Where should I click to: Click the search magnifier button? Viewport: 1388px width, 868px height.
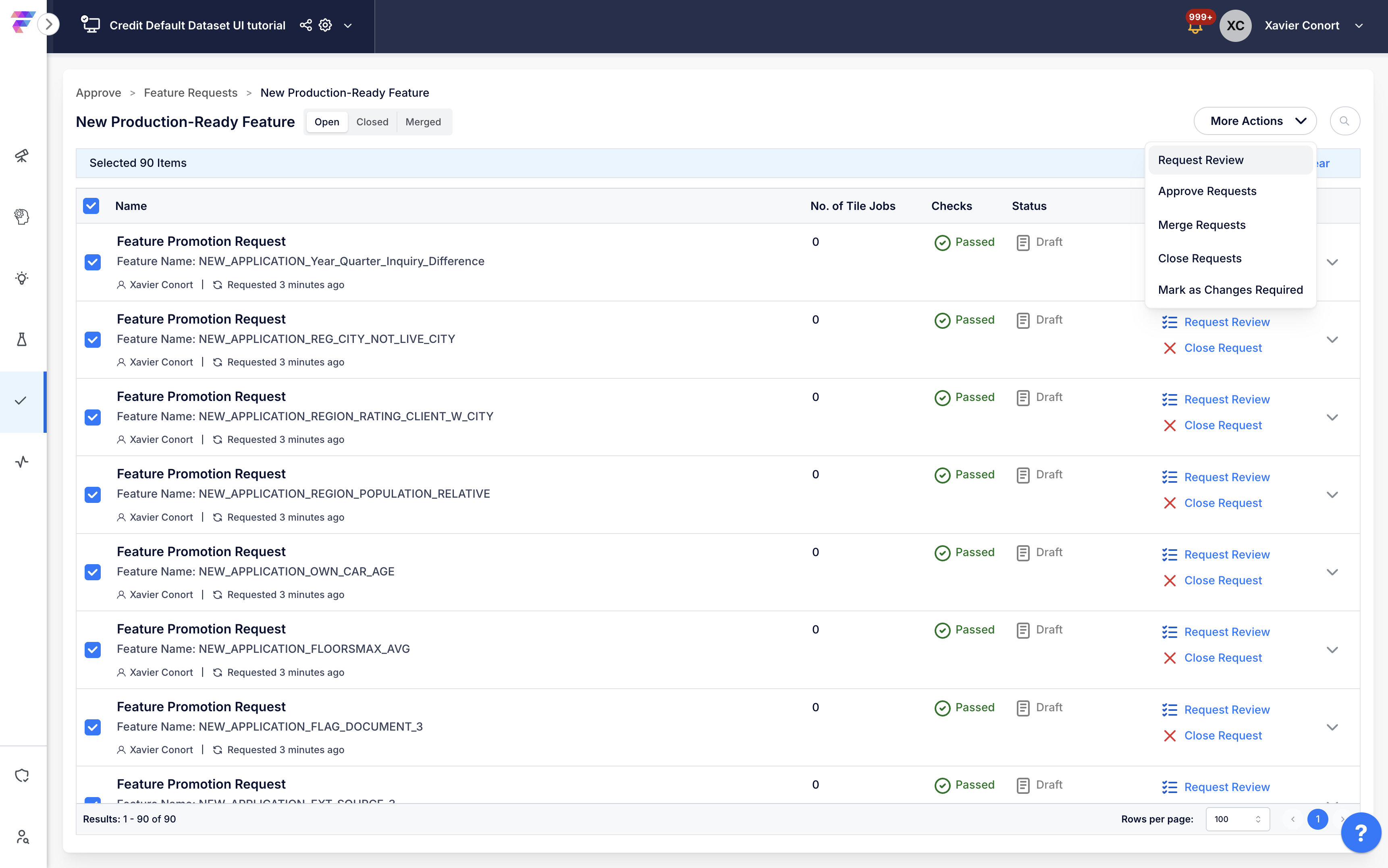(1344, 121)
